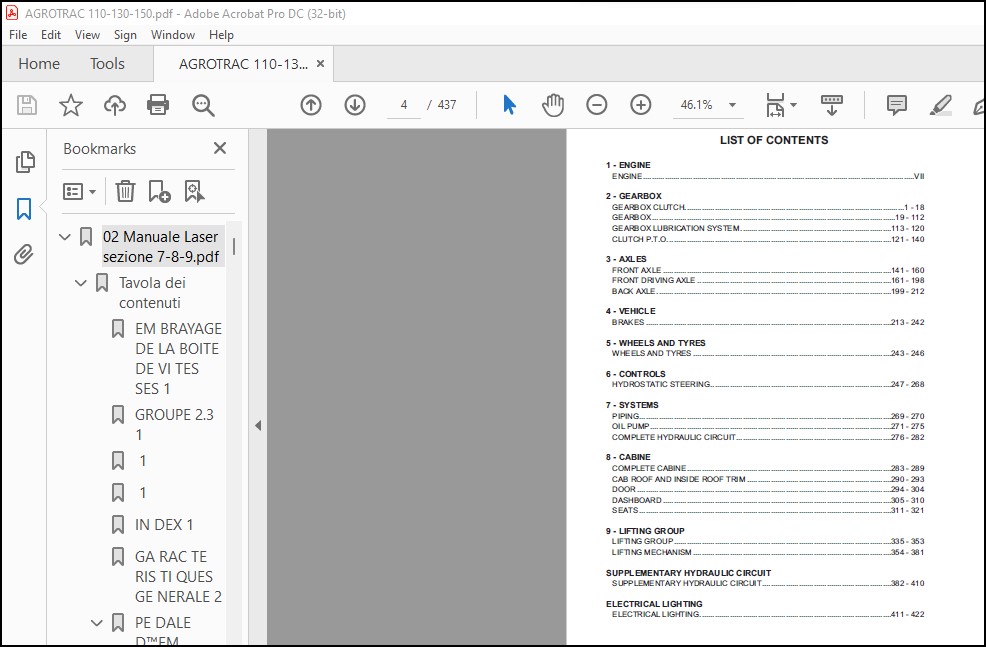Zoom in with the plus circle
The image size is (986, 647).
coord(640,105)
